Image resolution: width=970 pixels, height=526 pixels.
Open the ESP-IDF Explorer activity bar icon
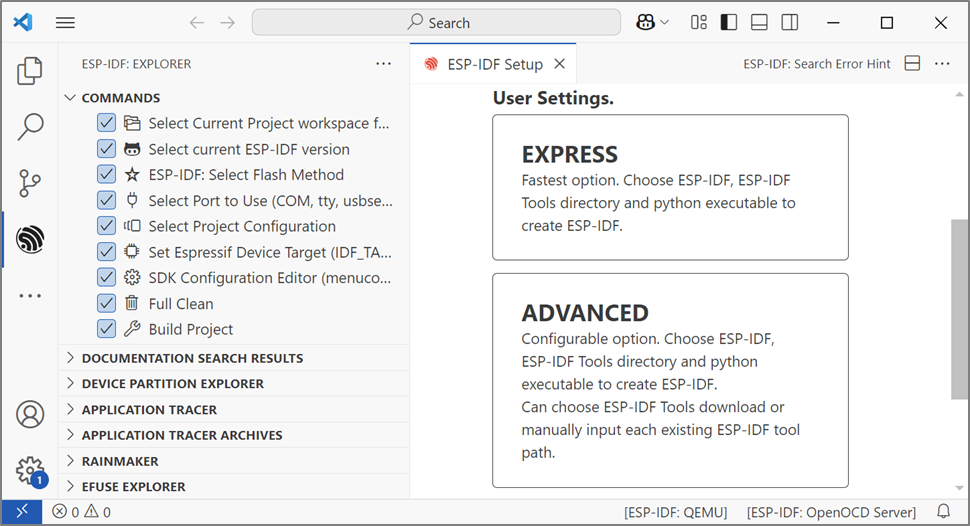tap(30, 239)
